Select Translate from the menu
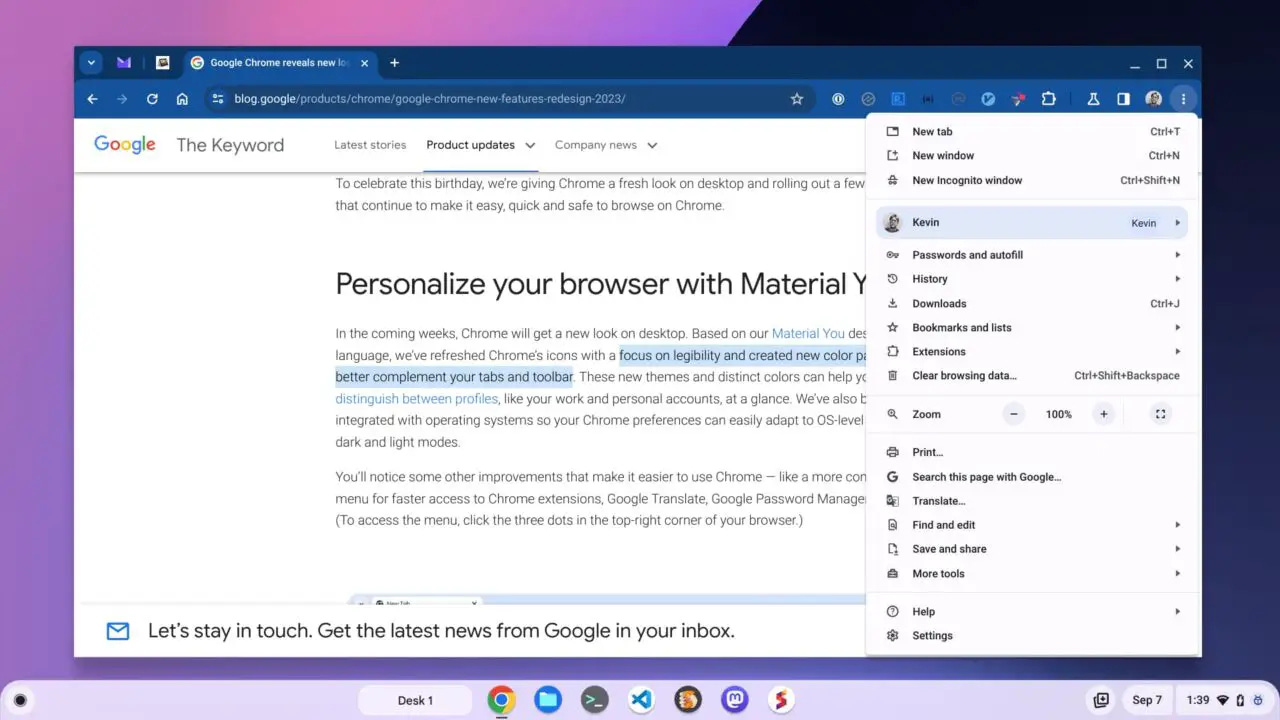Screen dimensions: 1280x720 click(1032, 501)
